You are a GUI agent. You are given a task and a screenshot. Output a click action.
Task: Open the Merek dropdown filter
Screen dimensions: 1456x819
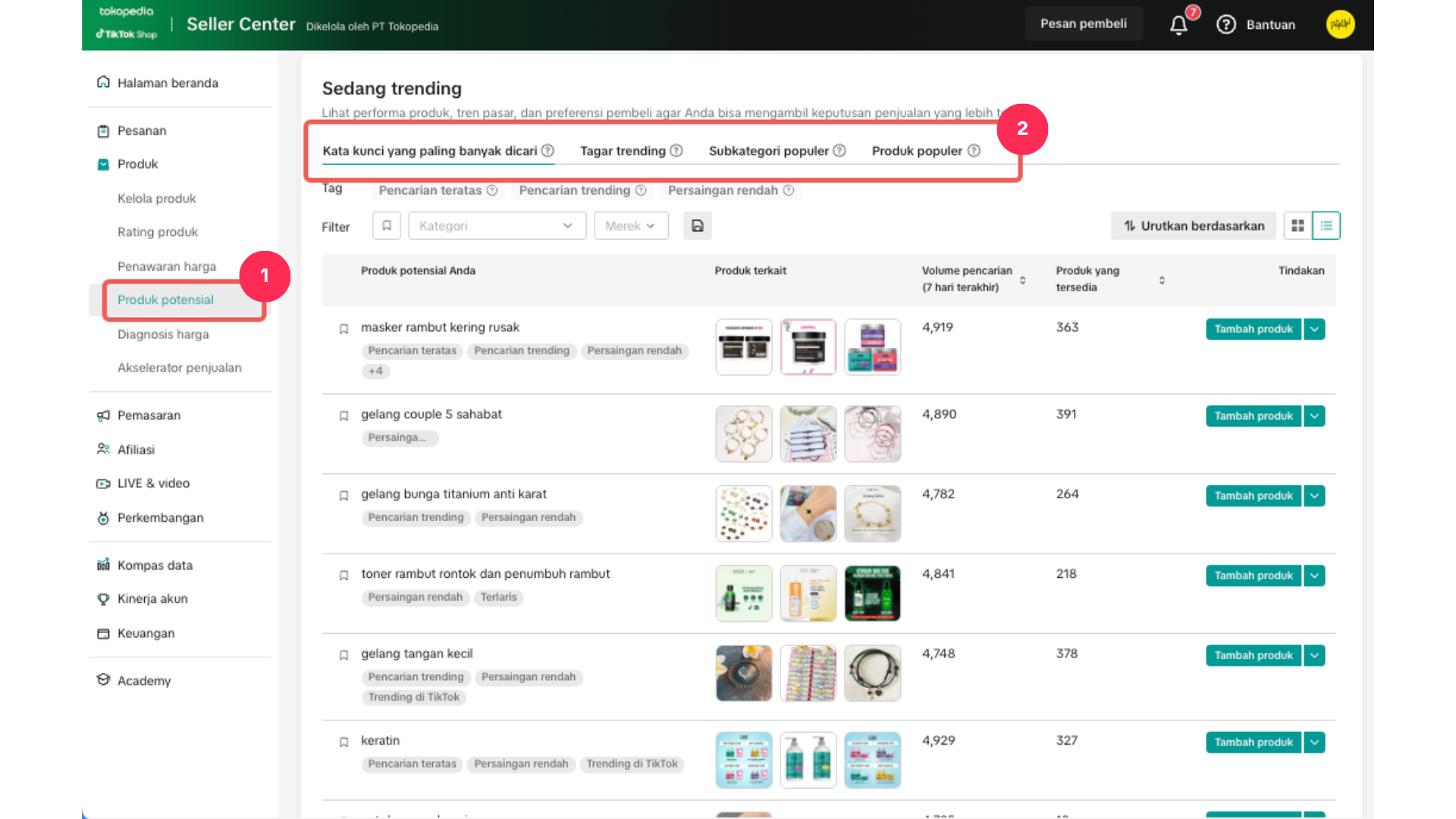click(631, 226)
